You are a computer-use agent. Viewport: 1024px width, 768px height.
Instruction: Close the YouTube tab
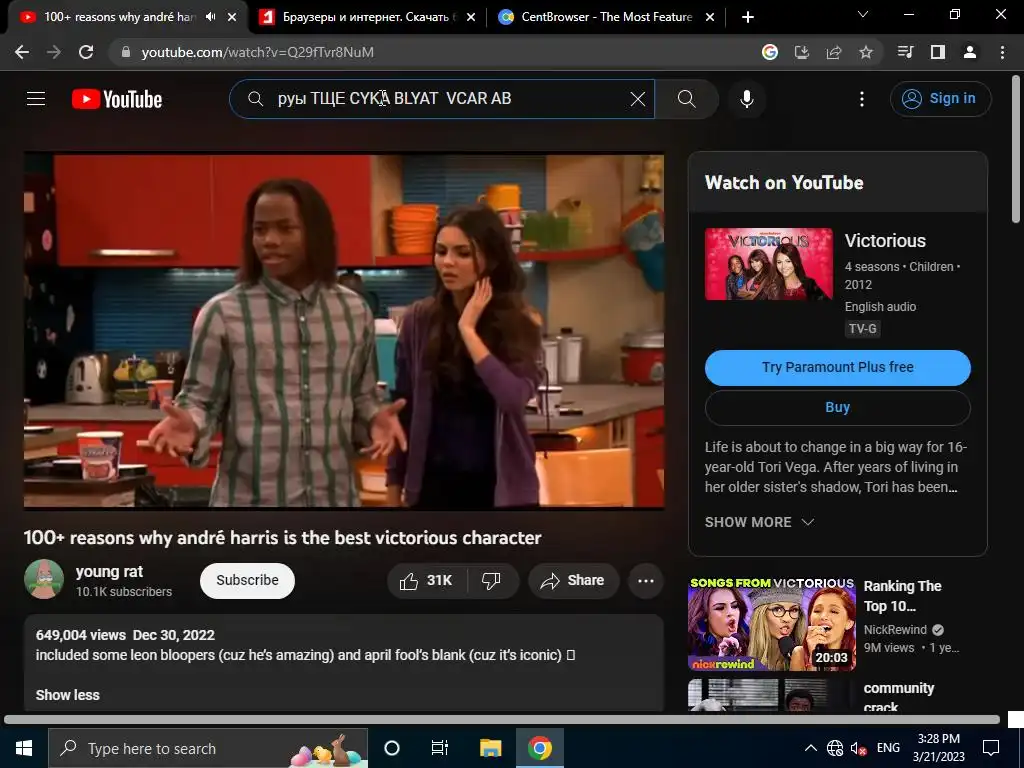coord(232,17)
